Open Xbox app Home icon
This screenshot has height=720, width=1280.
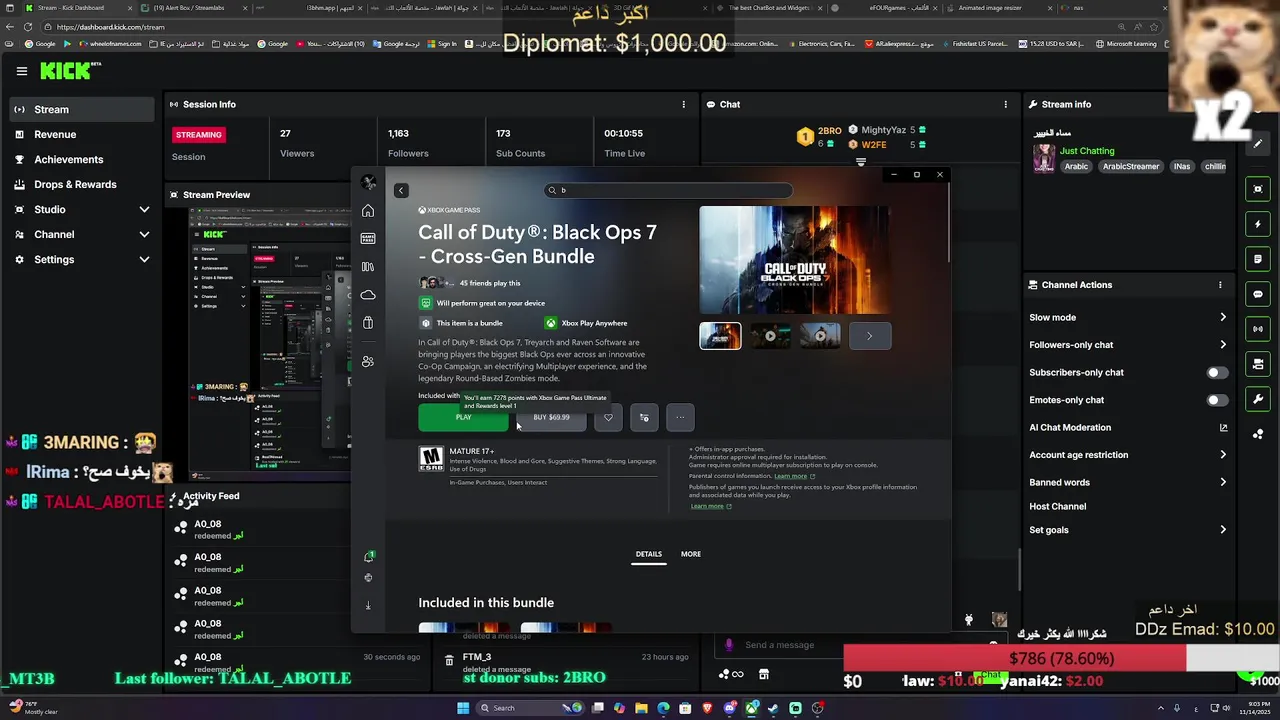[x=368, y=211]
